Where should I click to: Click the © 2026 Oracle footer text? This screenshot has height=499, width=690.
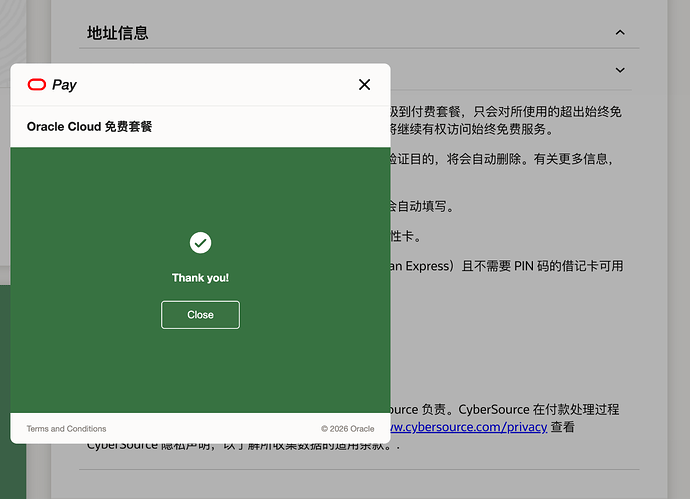[x=348, y=429]
